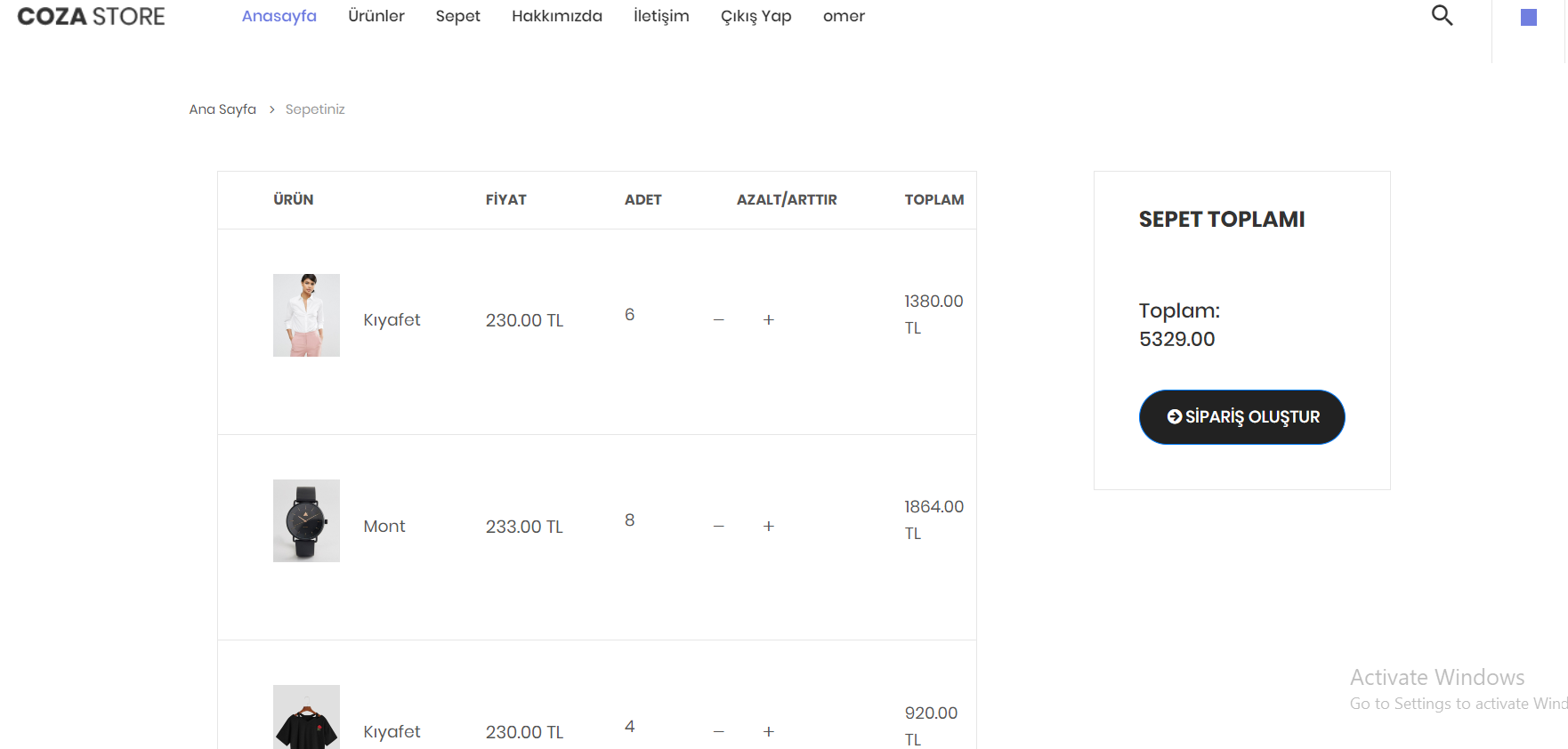Click the arrow icon inside SİPARİŞ OLUŞTUR button
This screenshot has height=749, width=1568.
pos(1175,416)
